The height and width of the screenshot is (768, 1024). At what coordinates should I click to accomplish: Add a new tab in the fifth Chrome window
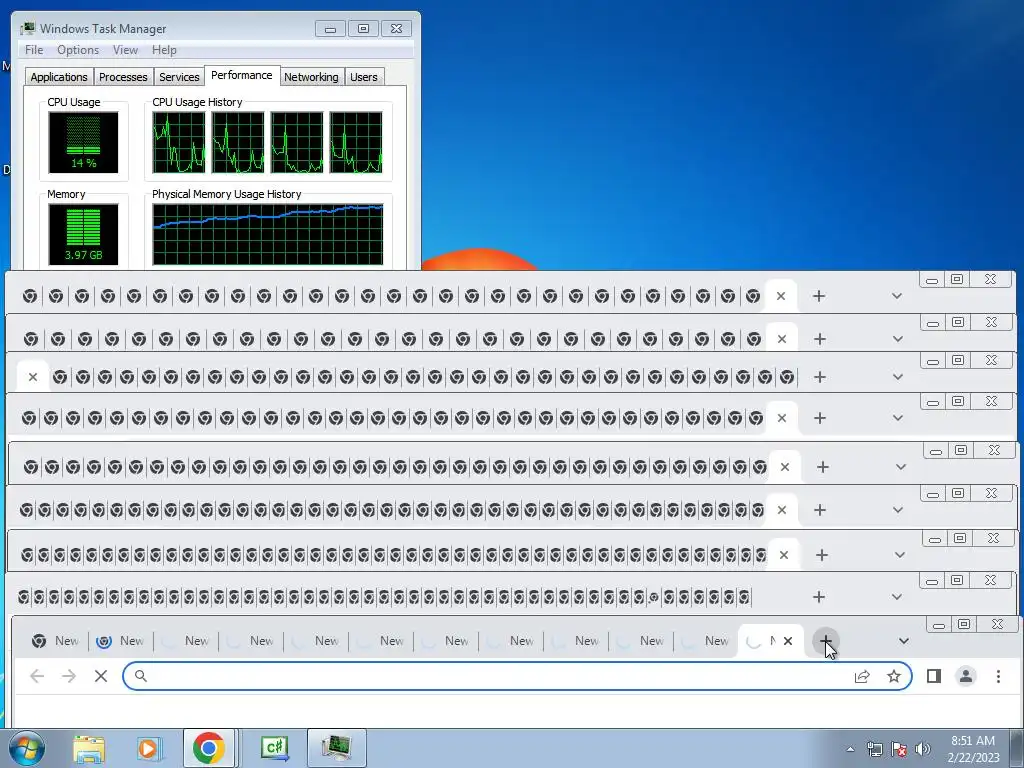tap(823, 467)
